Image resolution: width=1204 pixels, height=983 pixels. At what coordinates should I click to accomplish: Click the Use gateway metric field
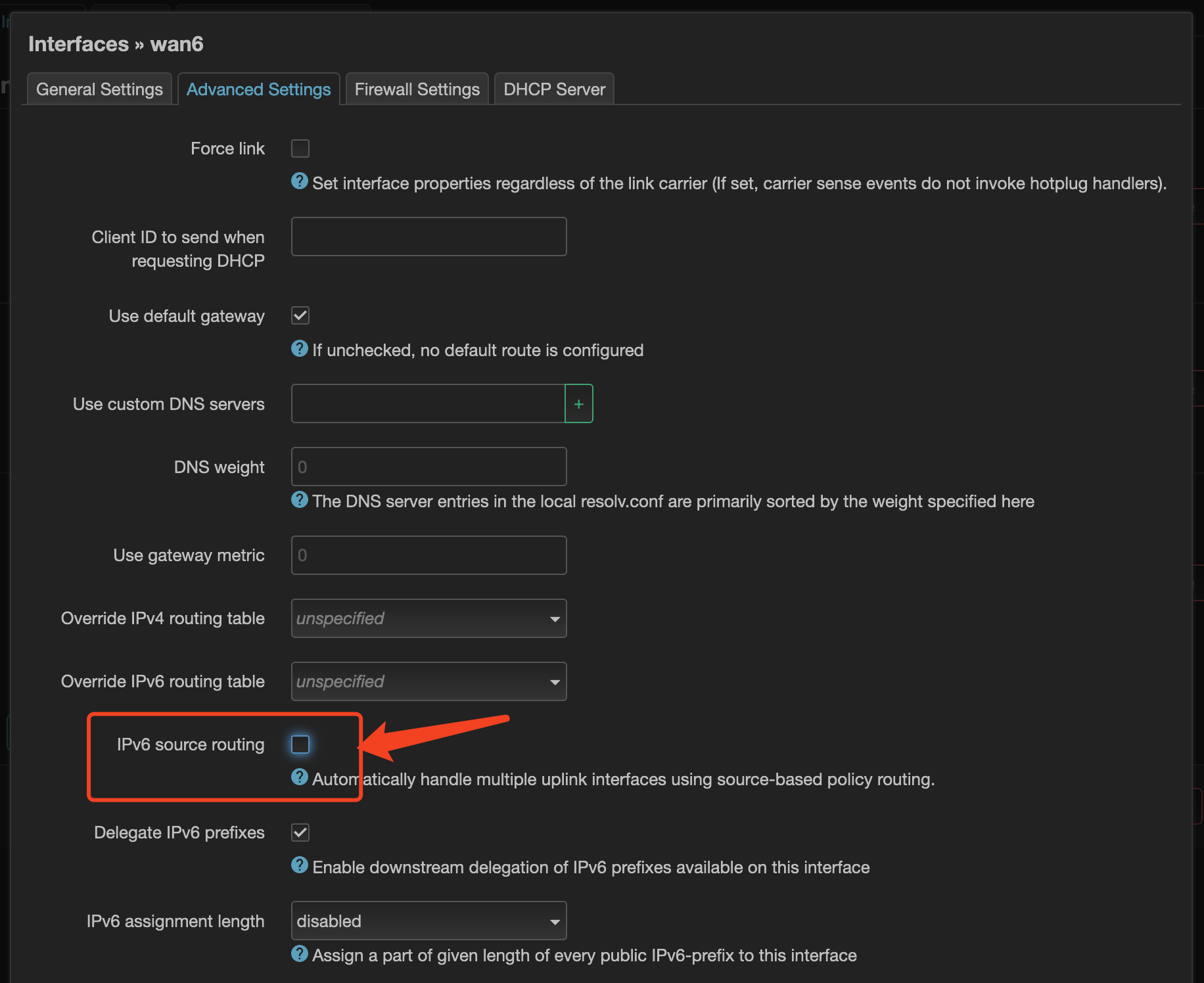click(428, 555)
